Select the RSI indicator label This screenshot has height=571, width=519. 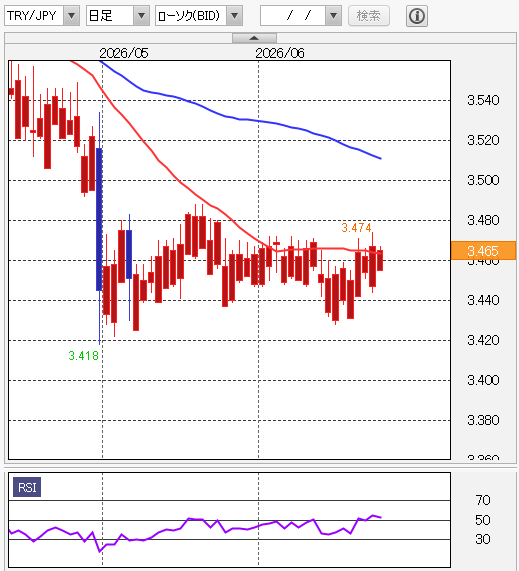(x=27, y=487)
